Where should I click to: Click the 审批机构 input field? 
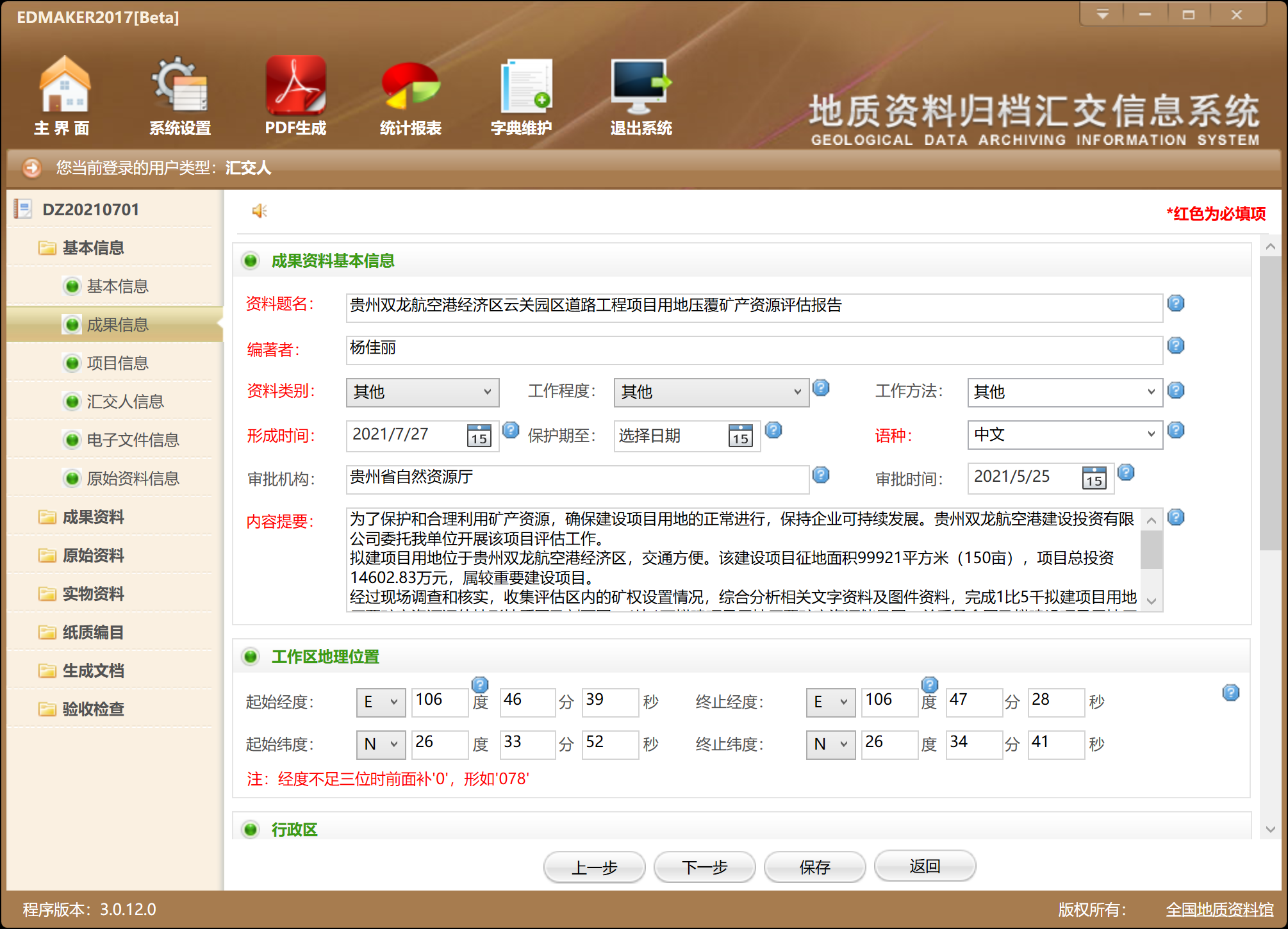tap(577, 479)
